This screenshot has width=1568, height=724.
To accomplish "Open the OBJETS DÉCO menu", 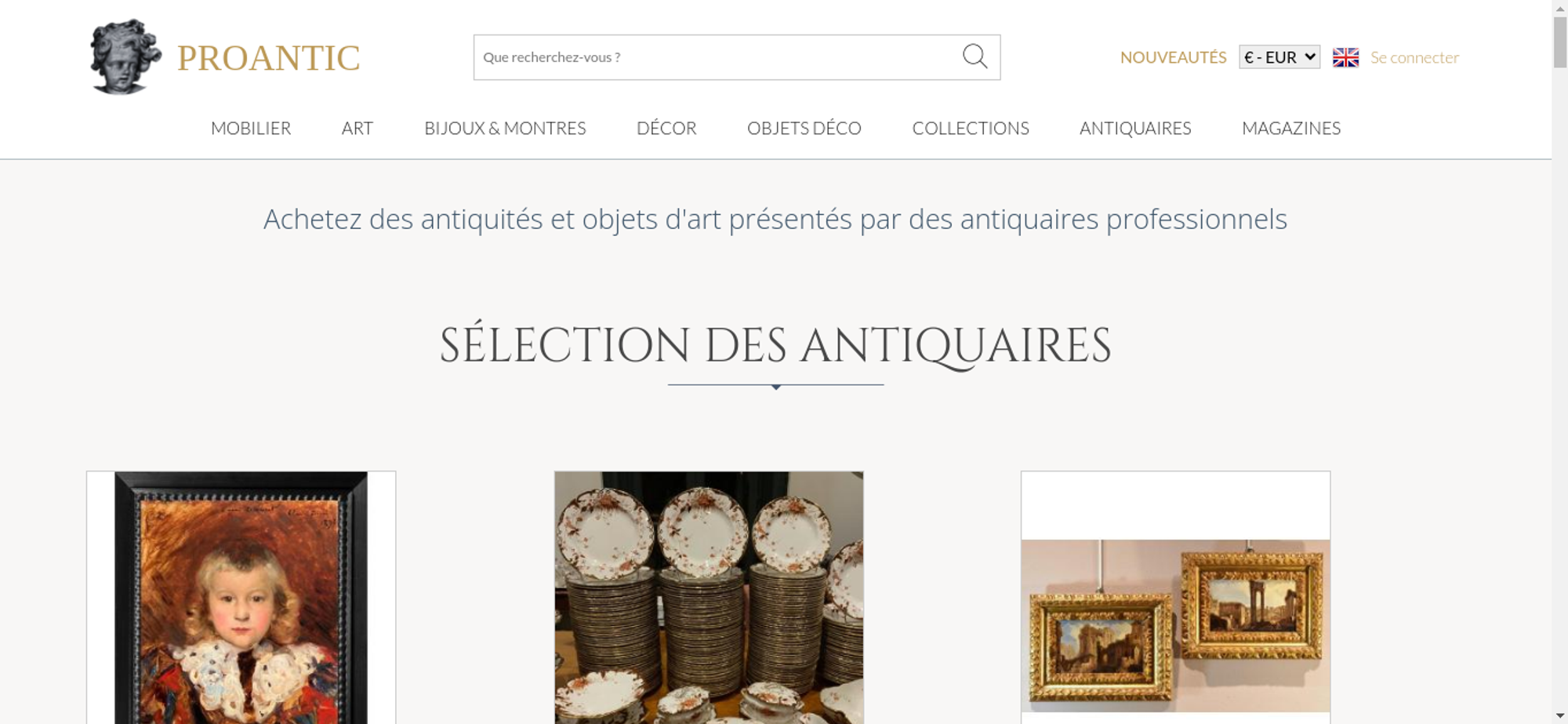I will 804,128.
